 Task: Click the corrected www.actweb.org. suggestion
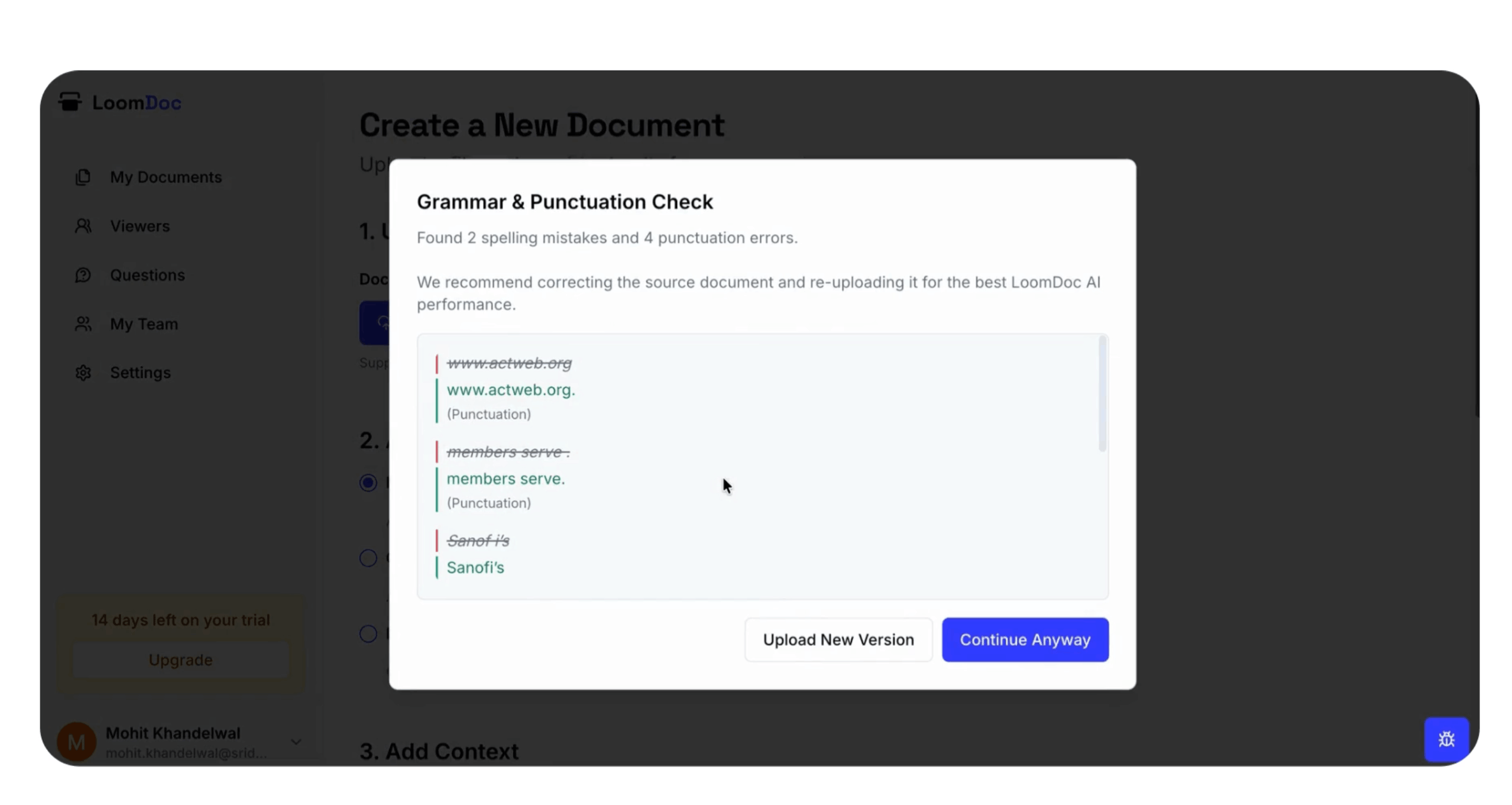[511, 390]
